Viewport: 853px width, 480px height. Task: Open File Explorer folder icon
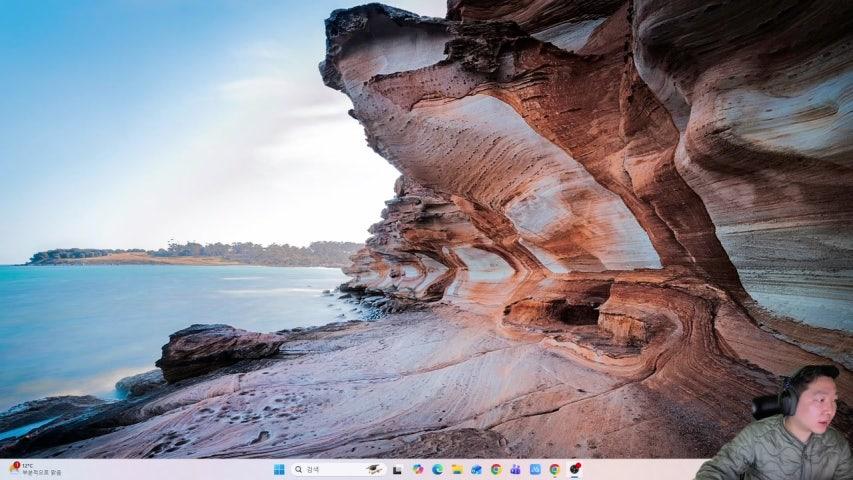[x=457, y=469]
